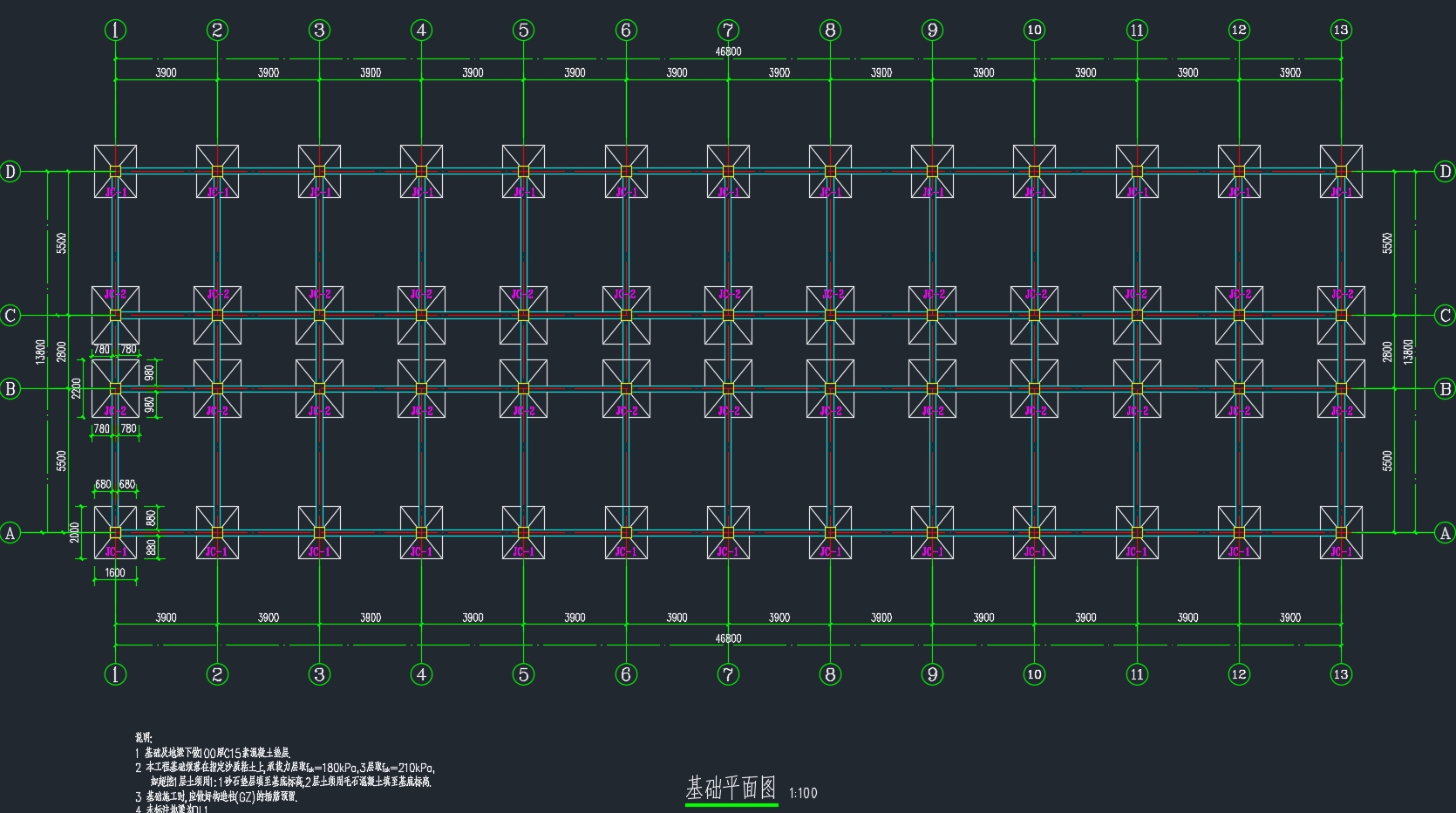Click left-side axis bubble C

10,315
